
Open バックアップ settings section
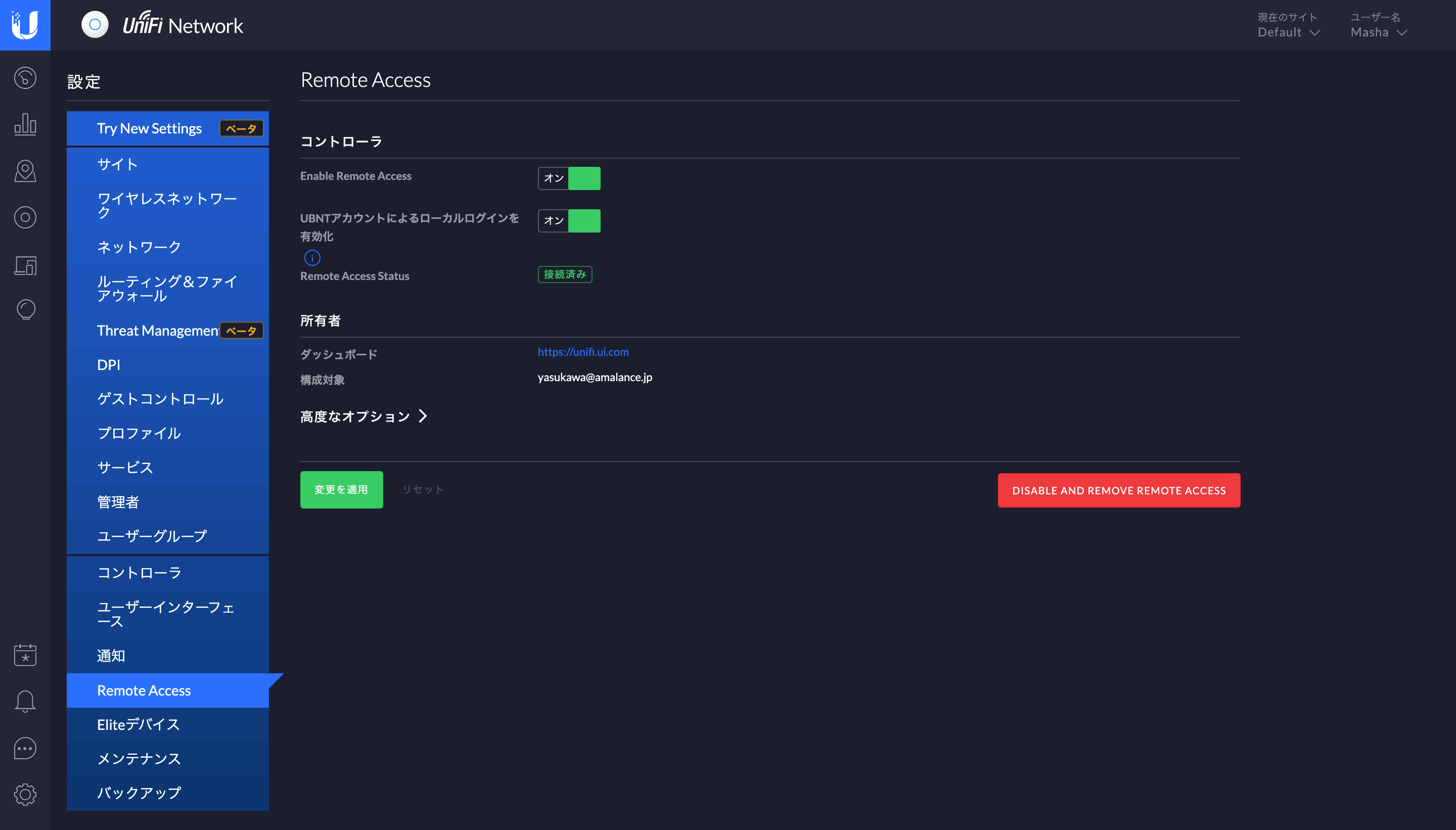pos(168,793)
